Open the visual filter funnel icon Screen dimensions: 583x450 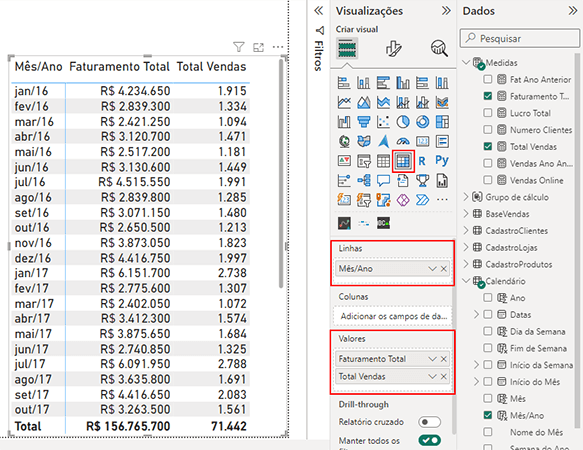(x=239, y=47)
